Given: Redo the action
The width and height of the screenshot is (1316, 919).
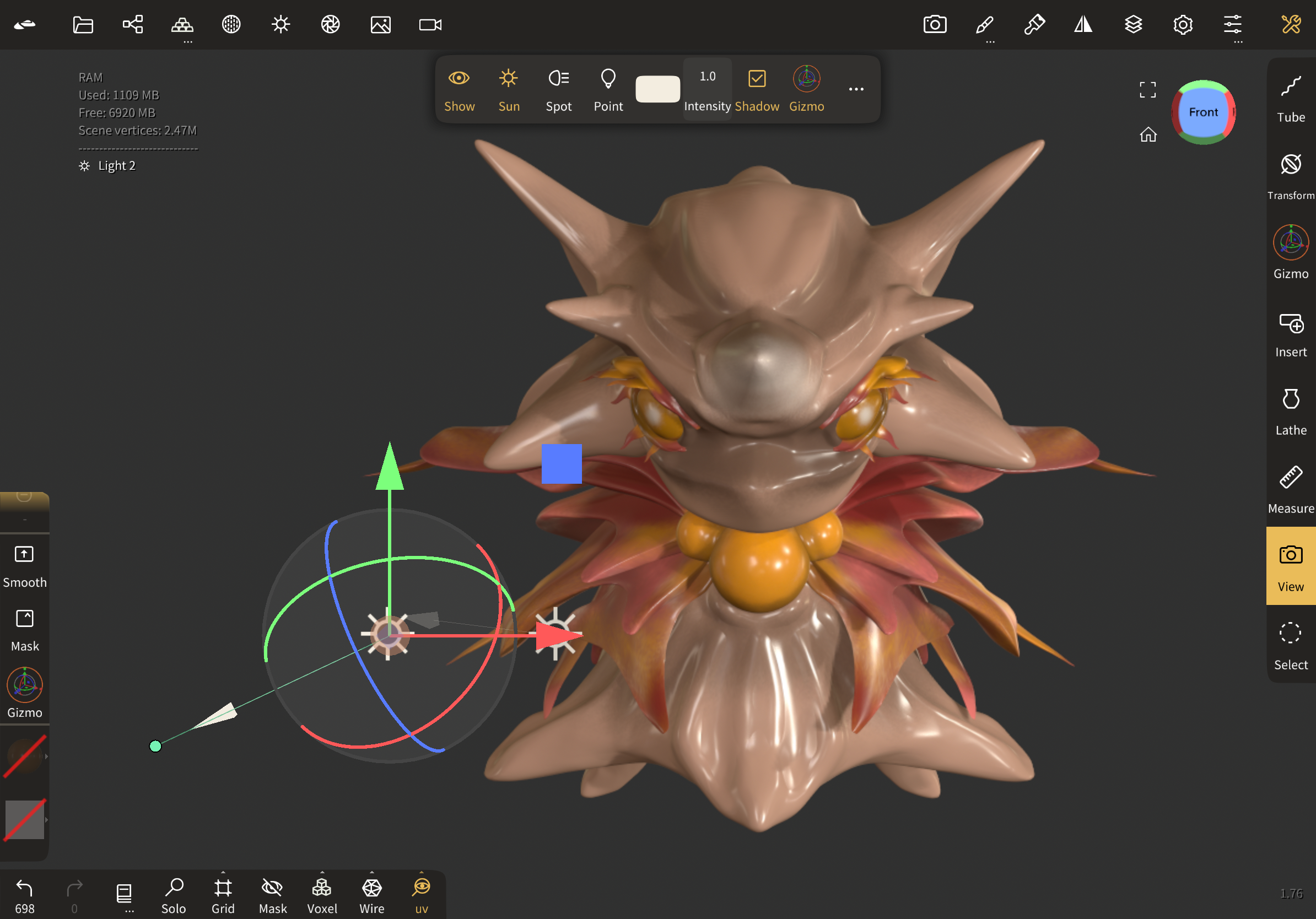Looking at the screenshot, I should [74, 896].
